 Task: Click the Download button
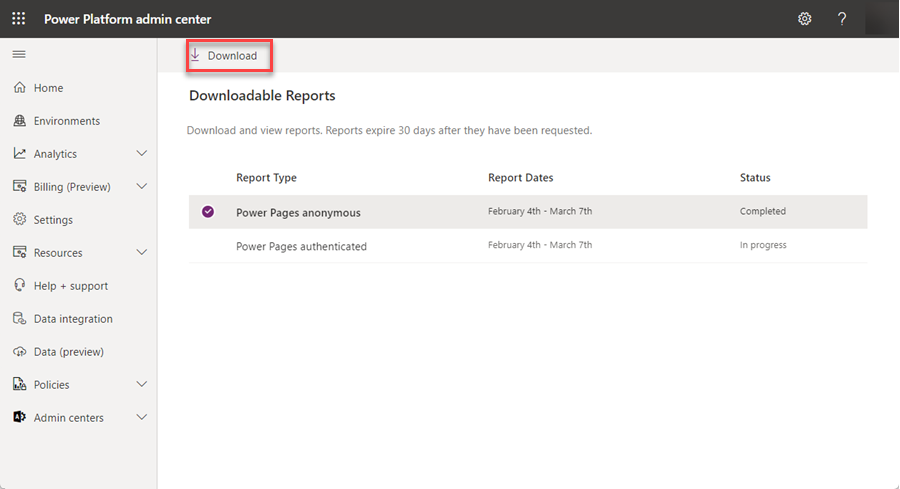(x=230, y=56)
